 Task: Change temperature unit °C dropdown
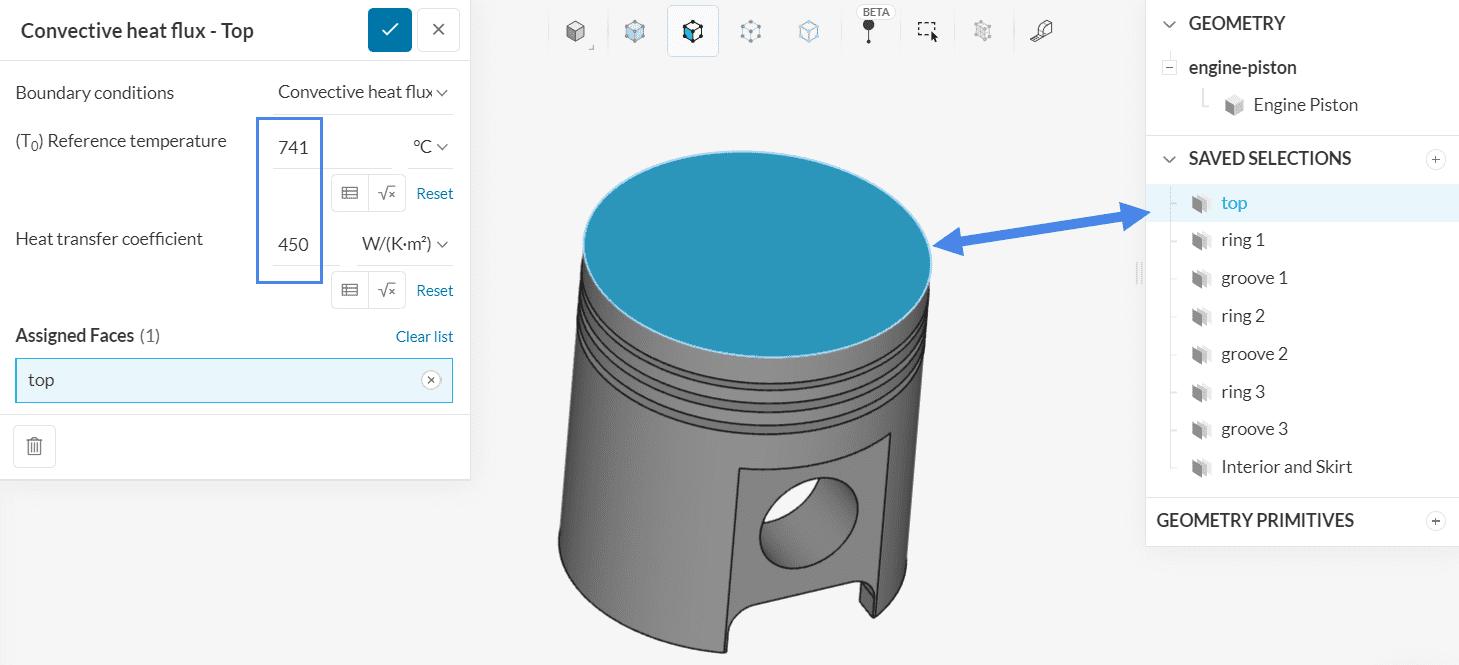[x=430, y=147]
